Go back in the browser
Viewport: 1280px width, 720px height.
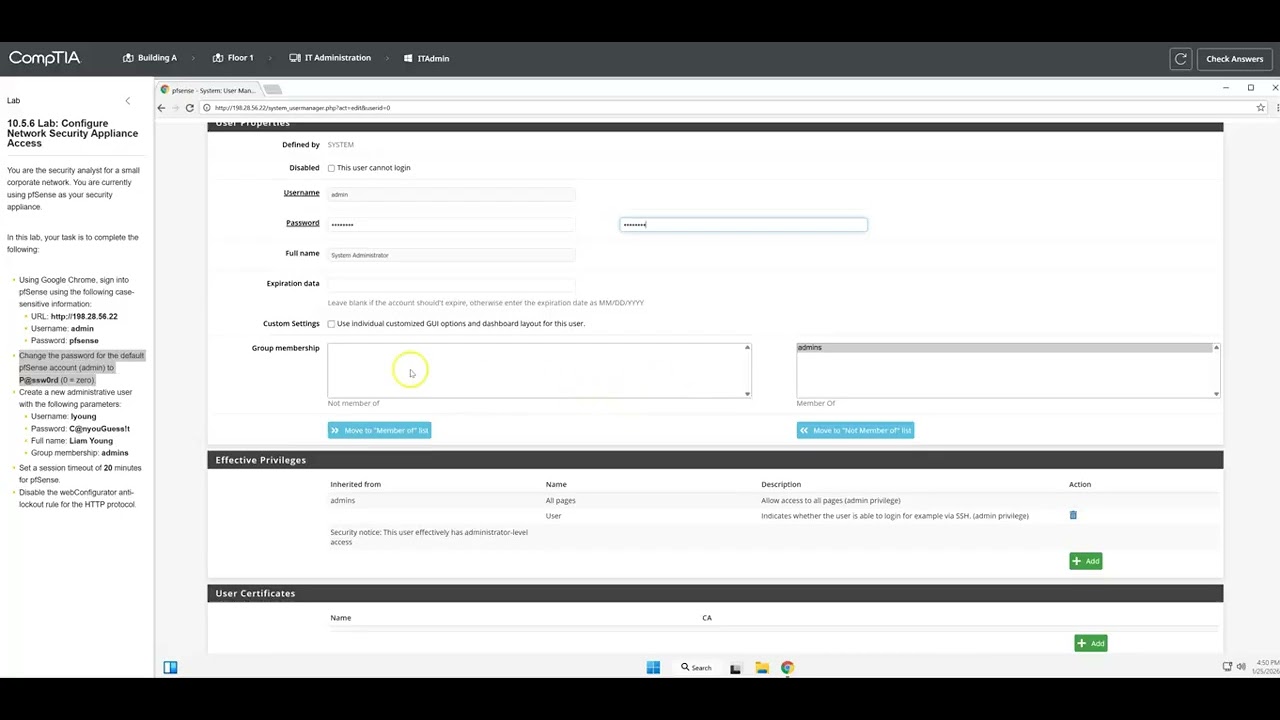[x=161, y=108]
